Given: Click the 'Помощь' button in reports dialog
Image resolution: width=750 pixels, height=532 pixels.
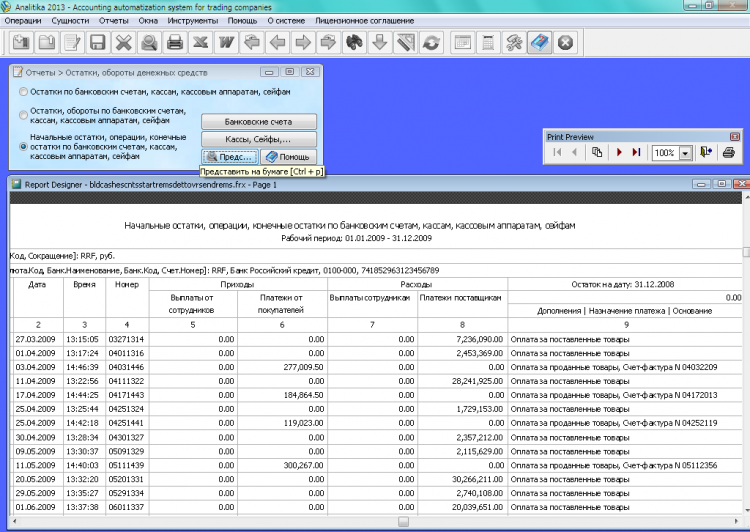Looking at the screenshot, I should (288, 157).
